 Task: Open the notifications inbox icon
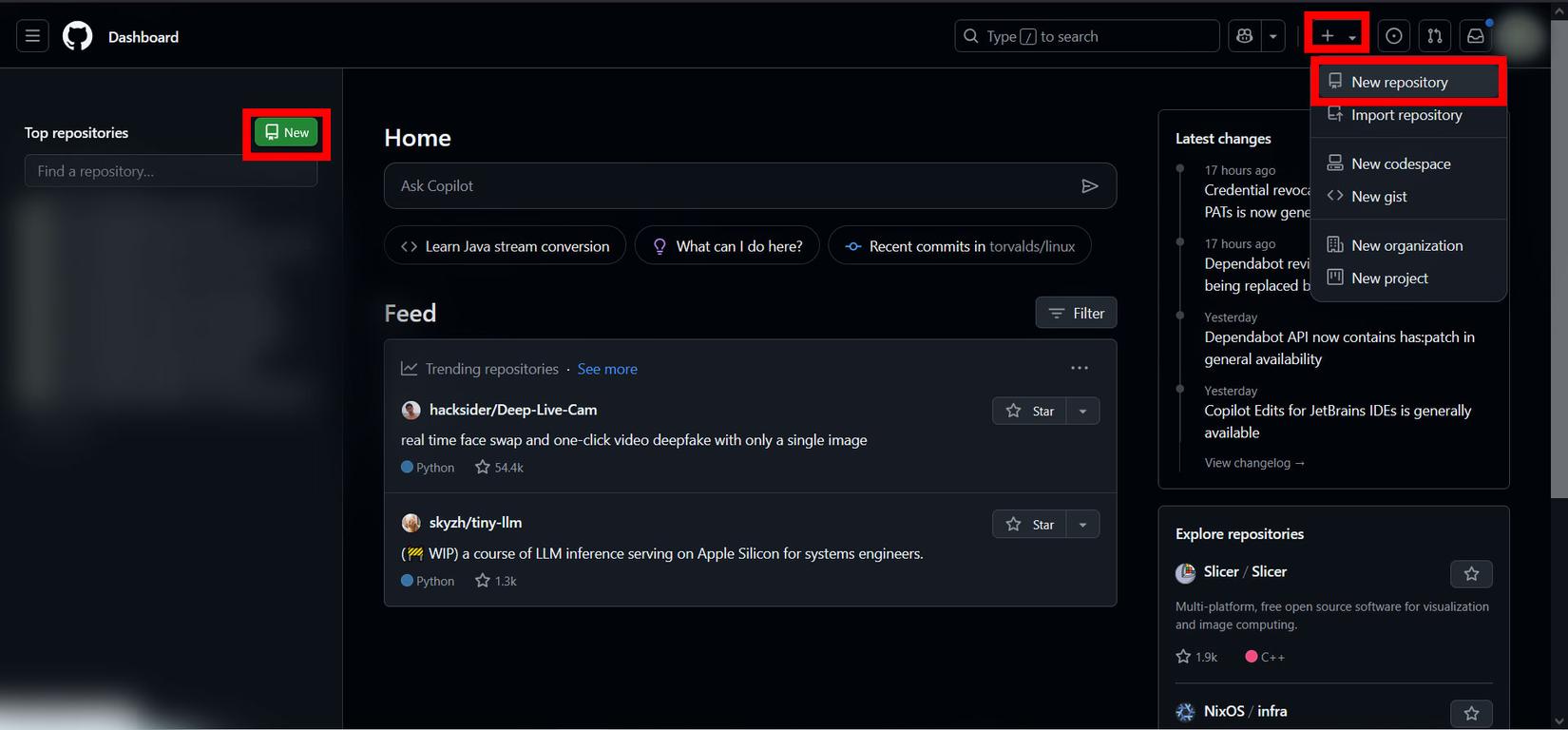[1476, 36]
